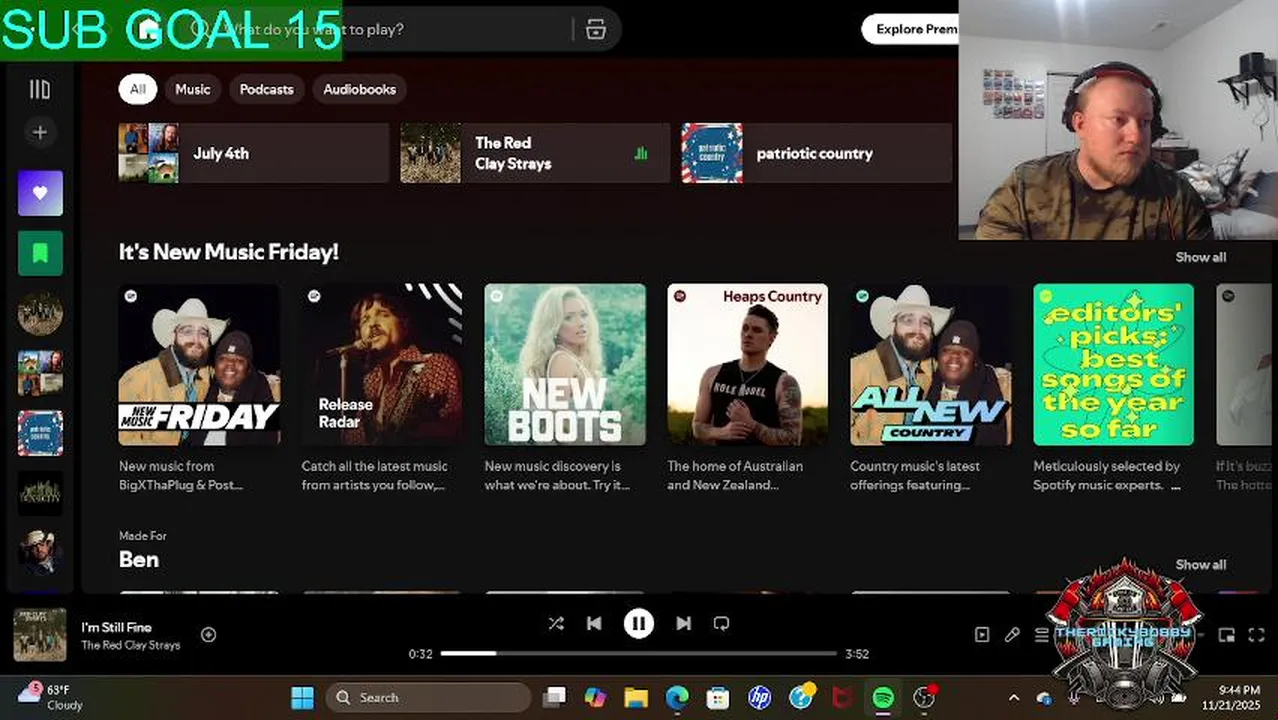This screenshot has height=720, width=1278.
Task: Open the browse icon in search bar
Action: click(596, 29)
